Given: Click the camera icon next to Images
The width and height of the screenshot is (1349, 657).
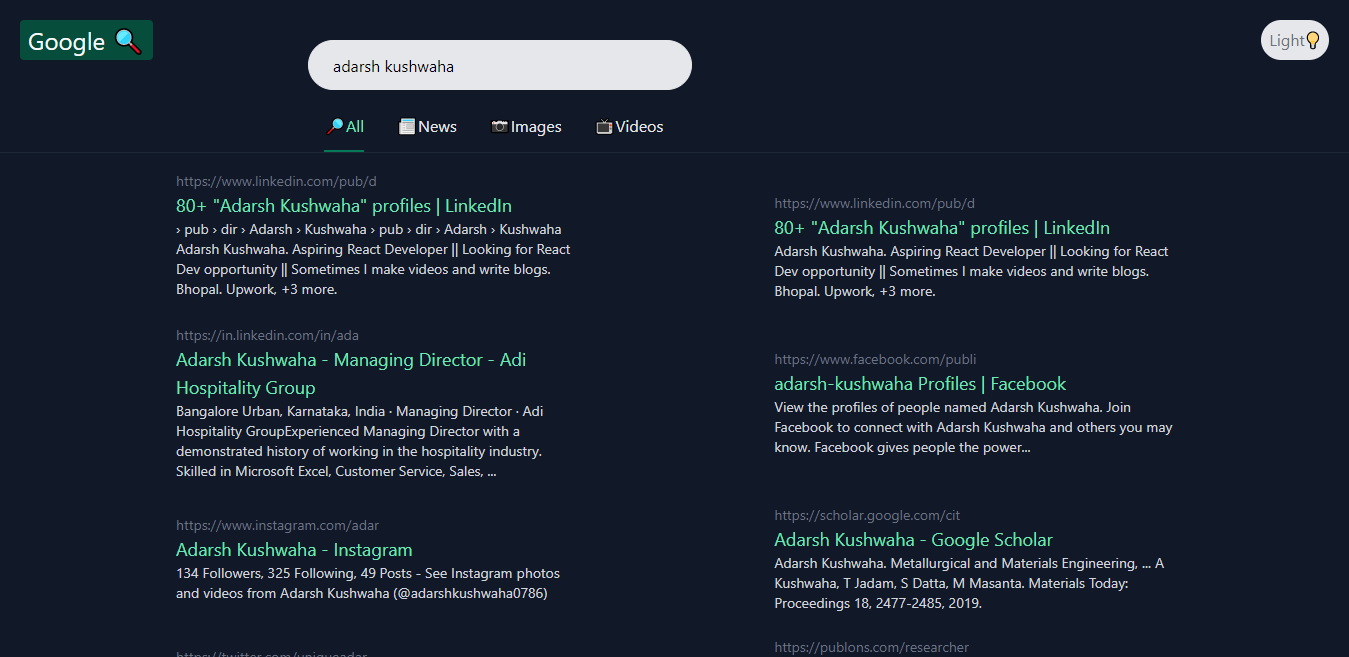Looking at the screenshot, I should [x=500, y=127].
